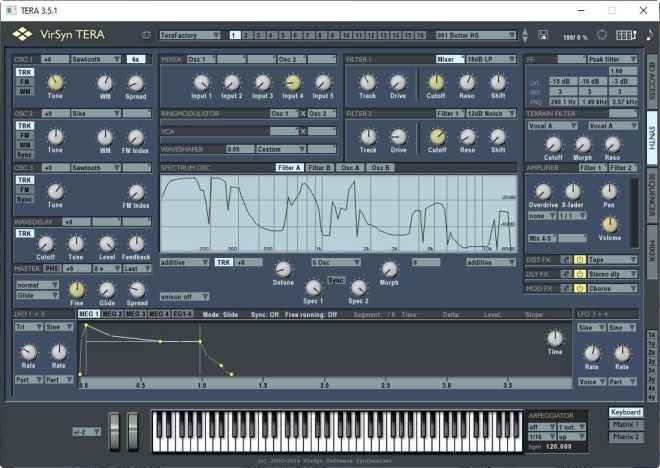Click the OSC 1 4x oversampling button
Screen dimensions: 660x468
pyautogui.click(x=136, y=59)
